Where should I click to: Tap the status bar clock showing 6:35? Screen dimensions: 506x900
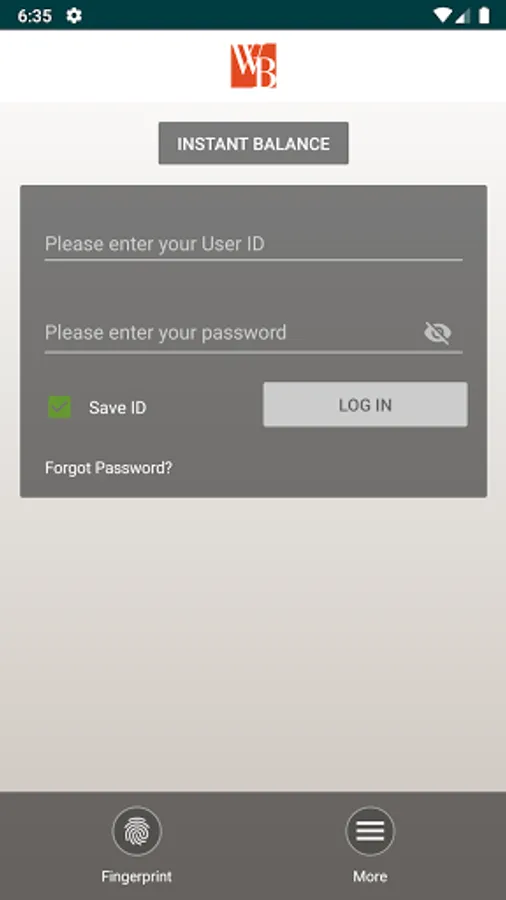click(34, 16)
